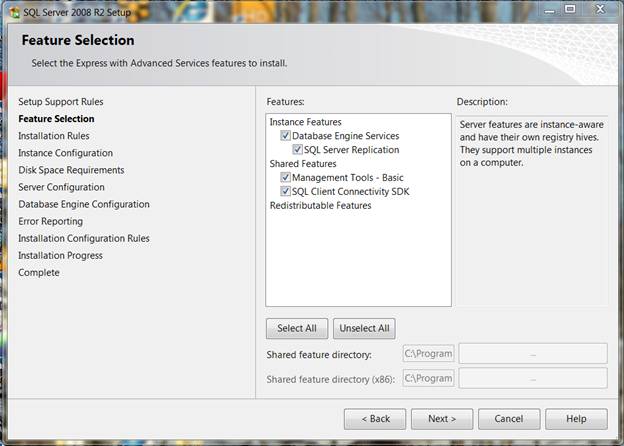Click the Management Tools - Basic label
This screenshot has width=624, height=446.
click(x=347, y=177)
